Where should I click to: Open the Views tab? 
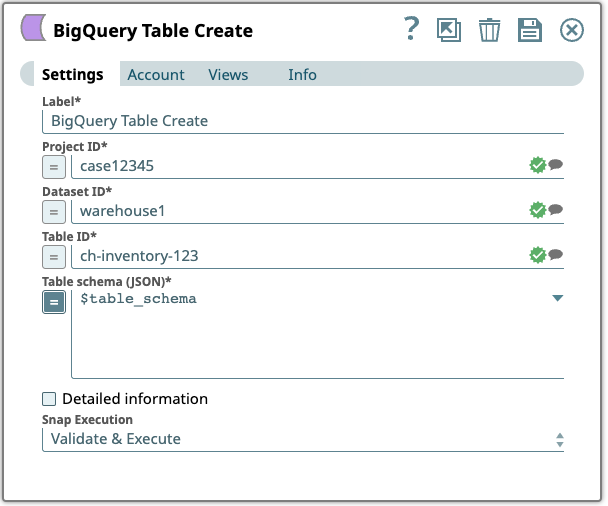click(228, 74)
